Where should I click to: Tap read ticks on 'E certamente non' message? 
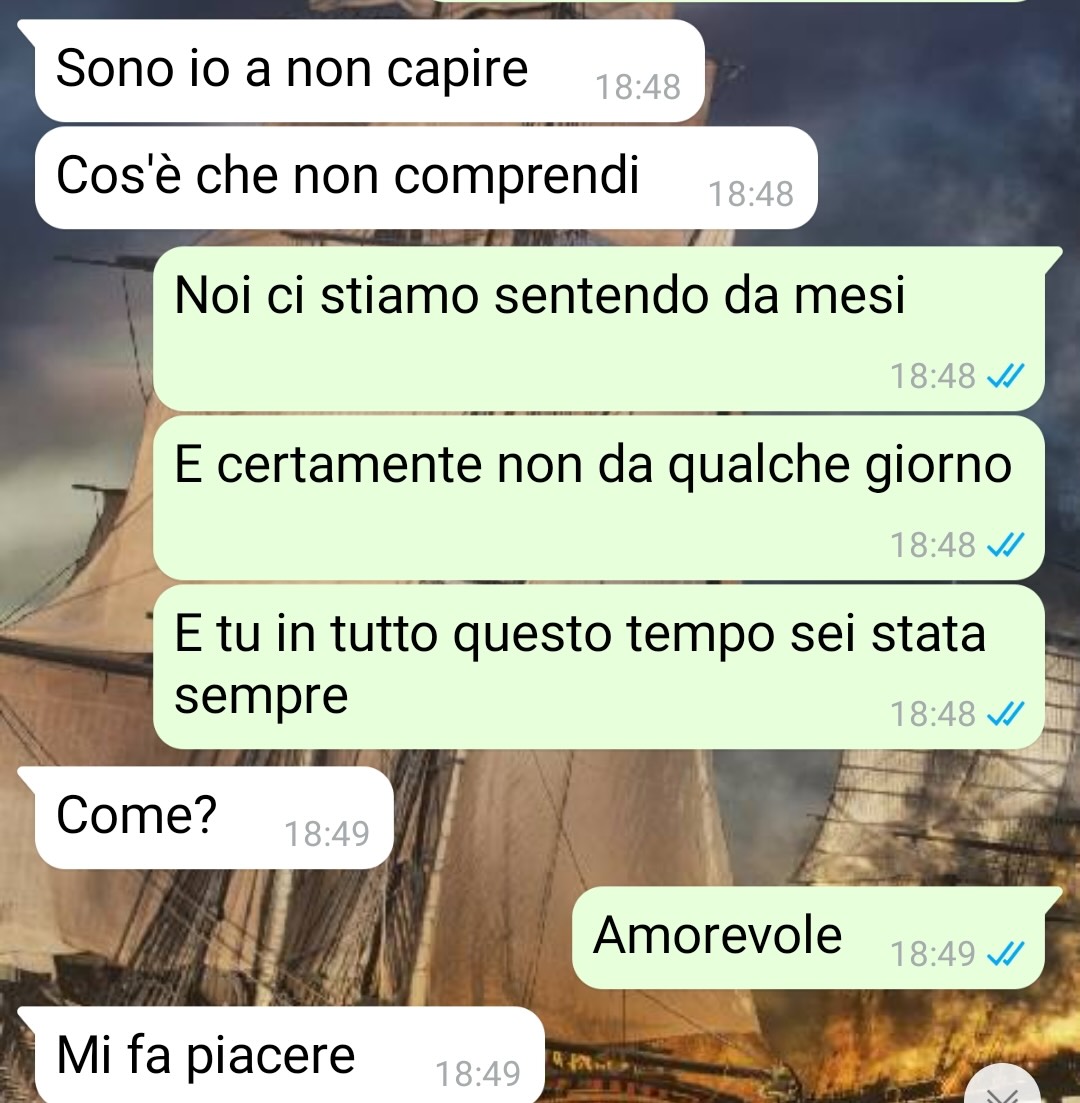click(x=1005, y=545)
